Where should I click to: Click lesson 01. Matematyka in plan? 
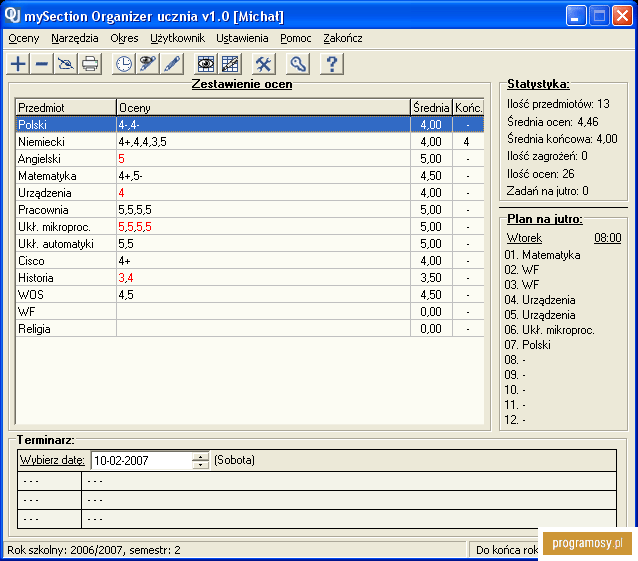pyautogui.click(x=542, y=255)
